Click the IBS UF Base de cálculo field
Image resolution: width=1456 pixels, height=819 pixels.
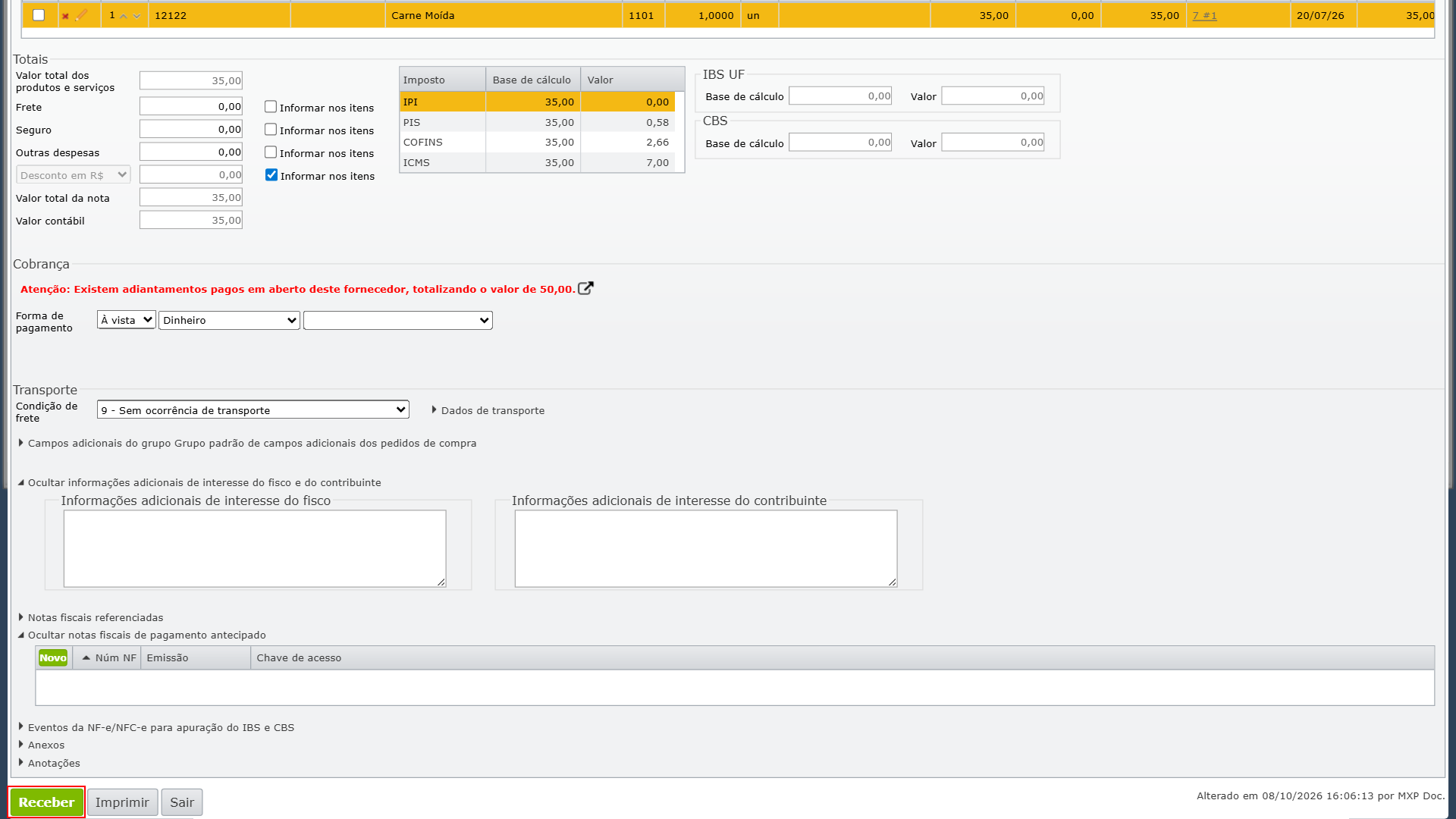pyautogui.click(x=840, y=96)
